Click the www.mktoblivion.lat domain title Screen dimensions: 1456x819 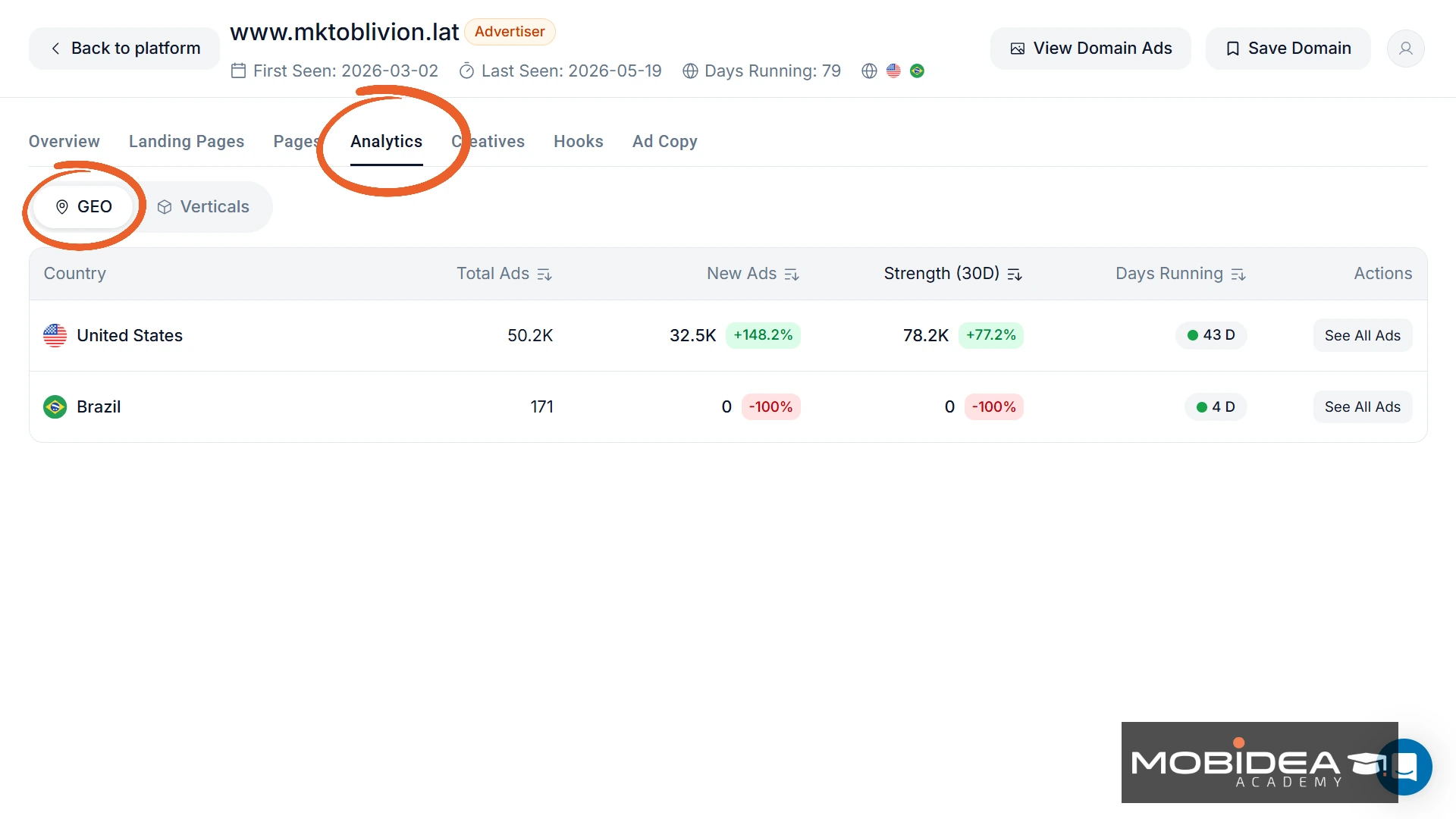[344, 32]
